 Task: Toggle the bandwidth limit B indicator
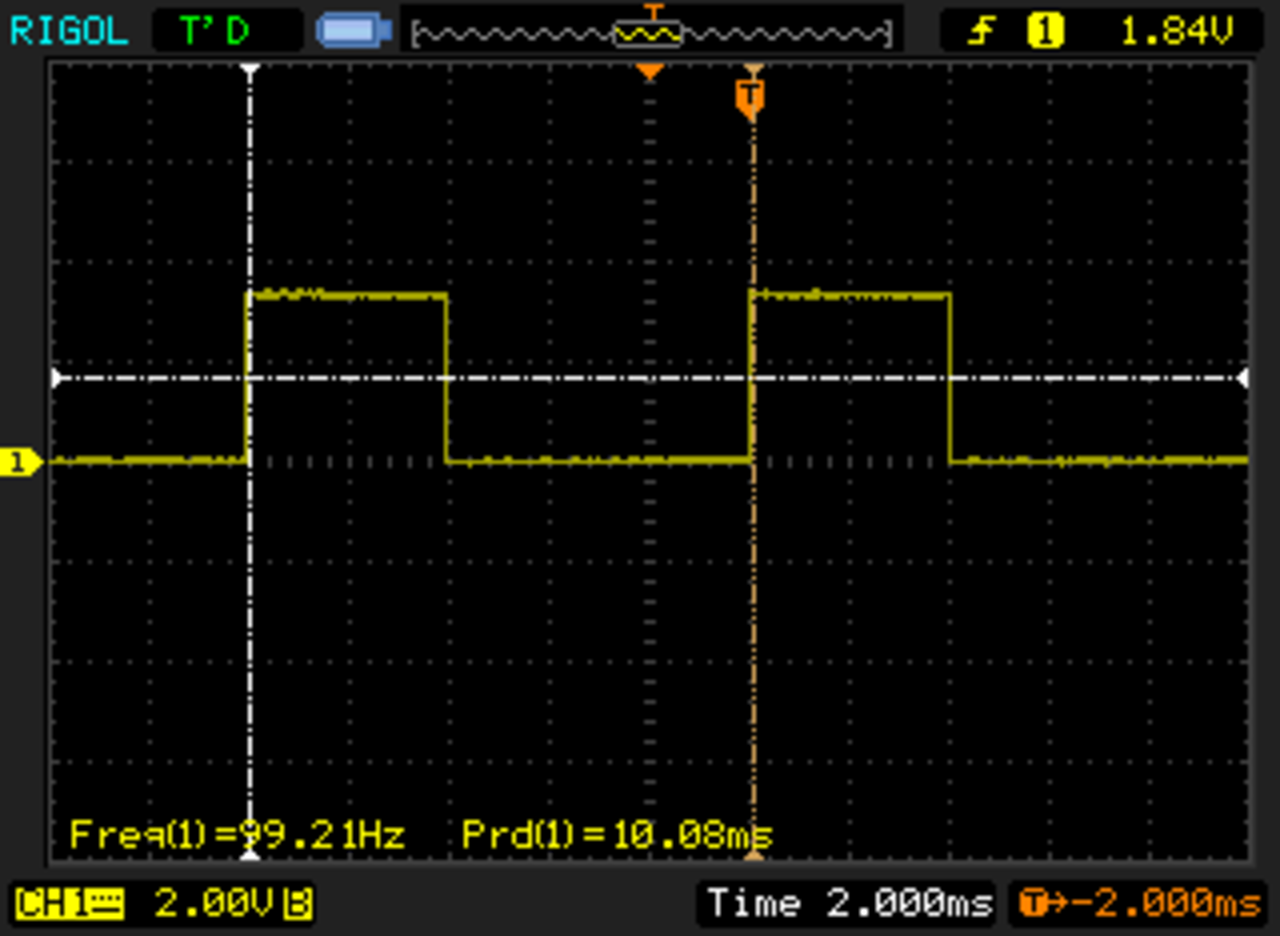[x=297, y=905]
